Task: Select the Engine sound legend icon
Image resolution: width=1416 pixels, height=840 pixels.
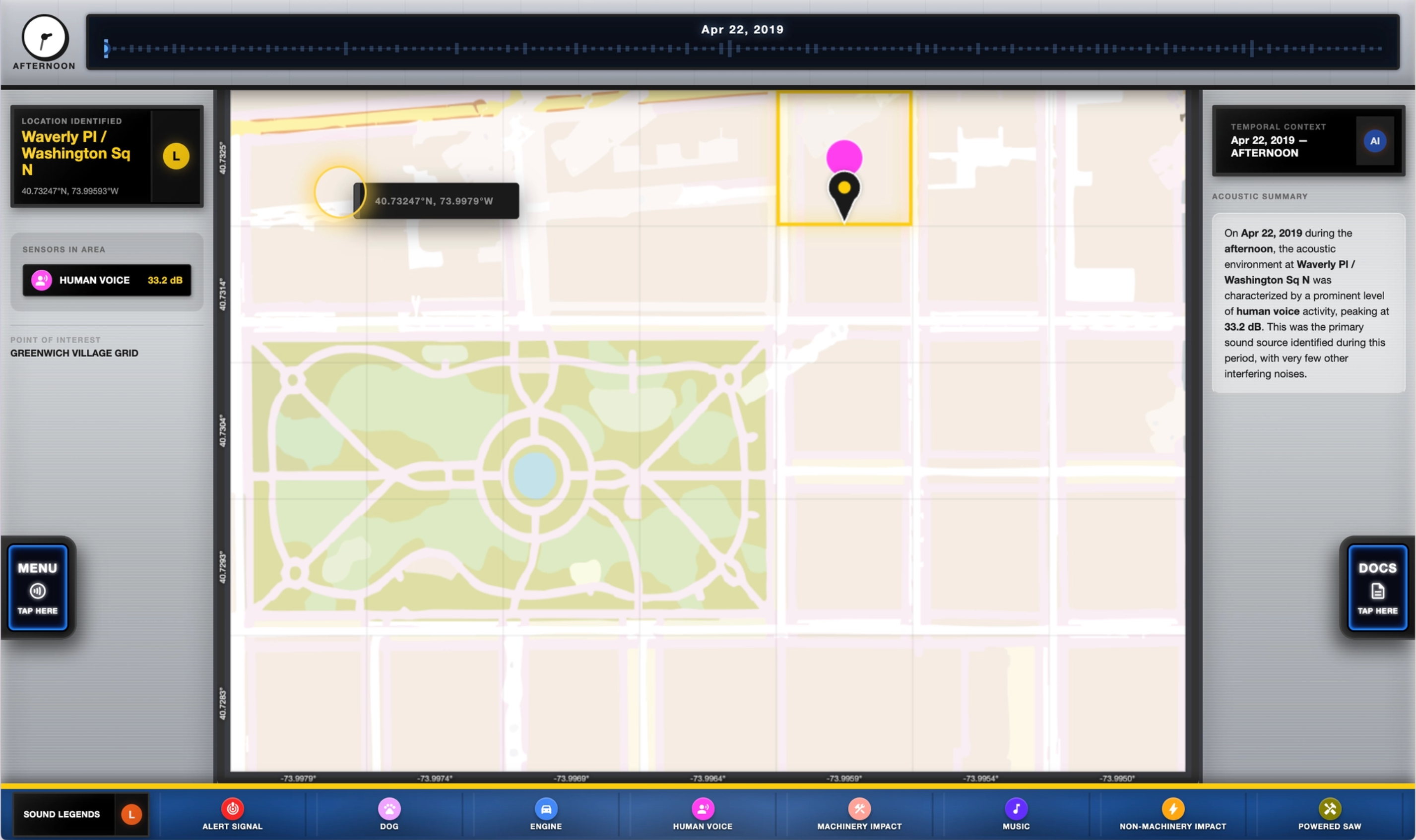Action: pyautogui.click(x=546, y=808)
